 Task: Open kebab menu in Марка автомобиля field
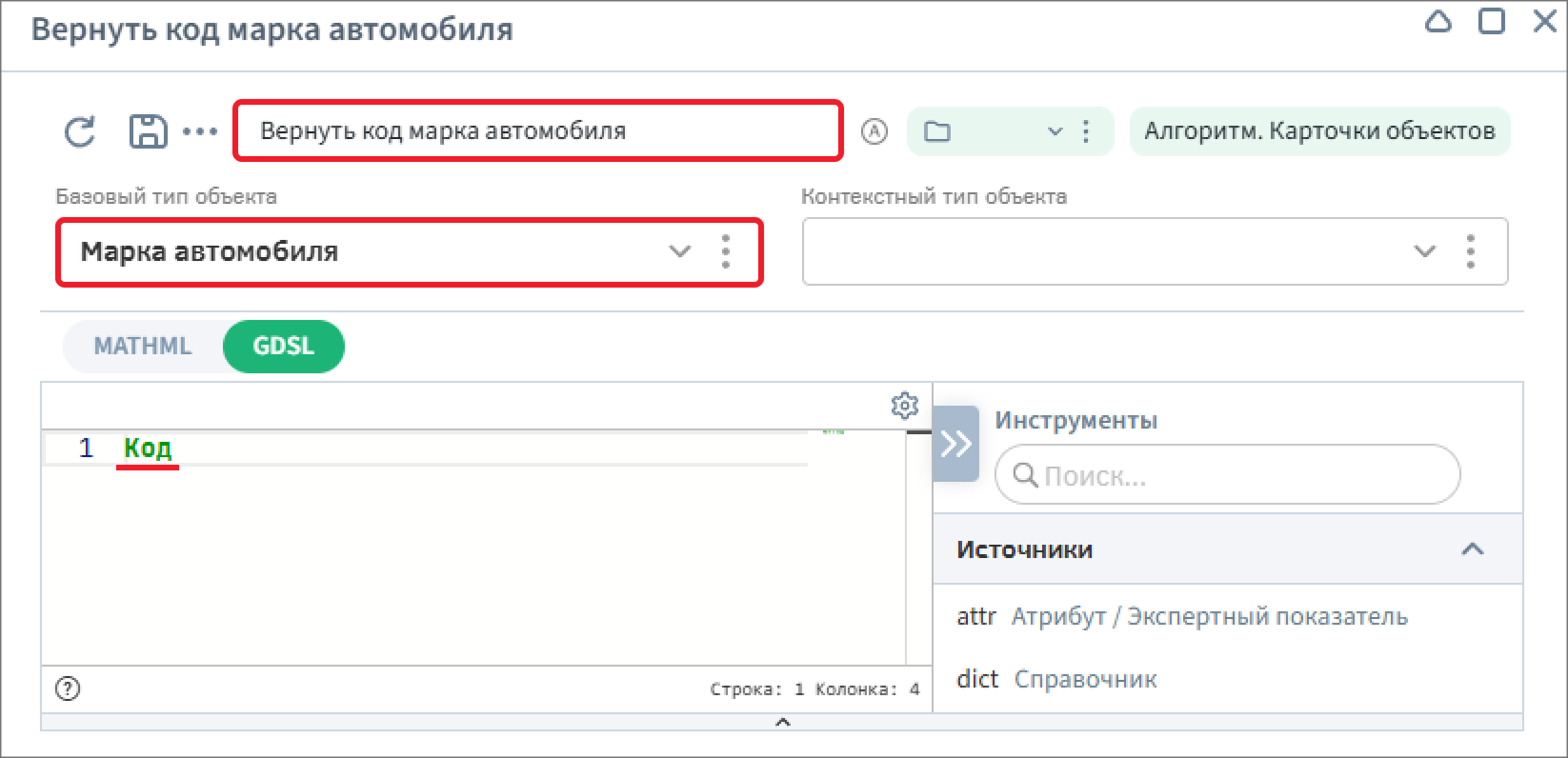(726, 251)
